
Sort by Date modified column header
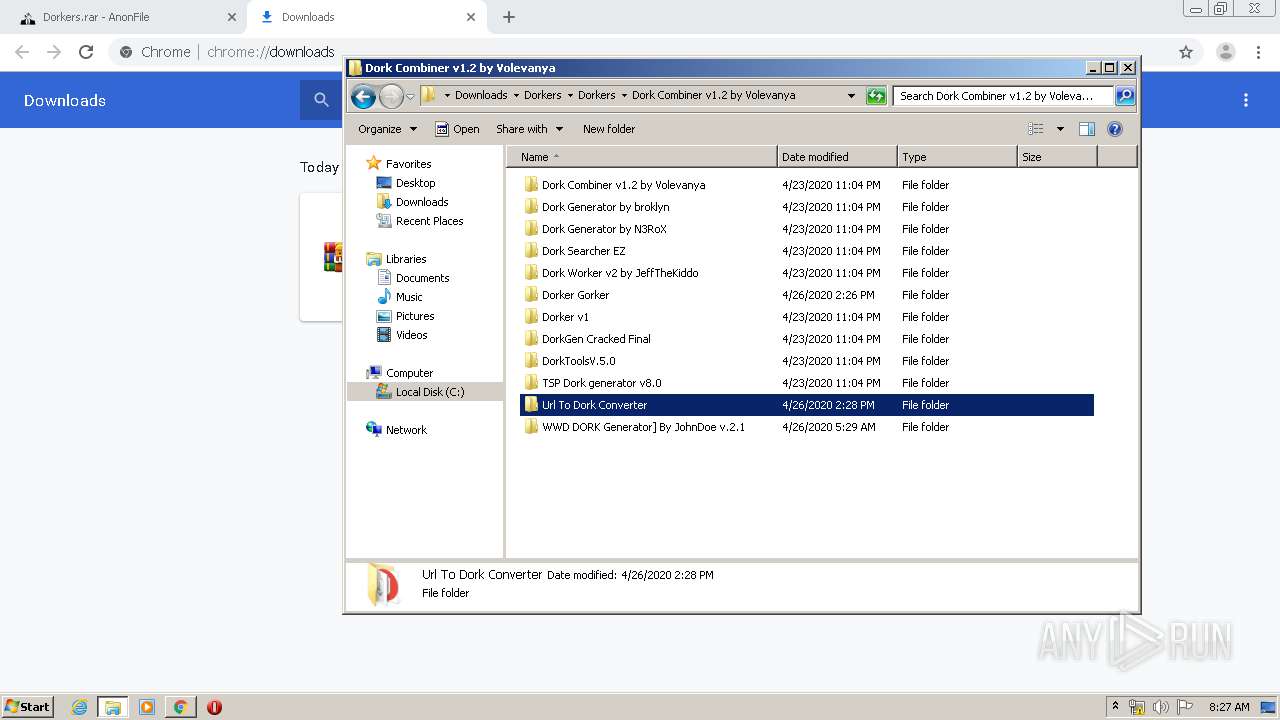(837, 157)
